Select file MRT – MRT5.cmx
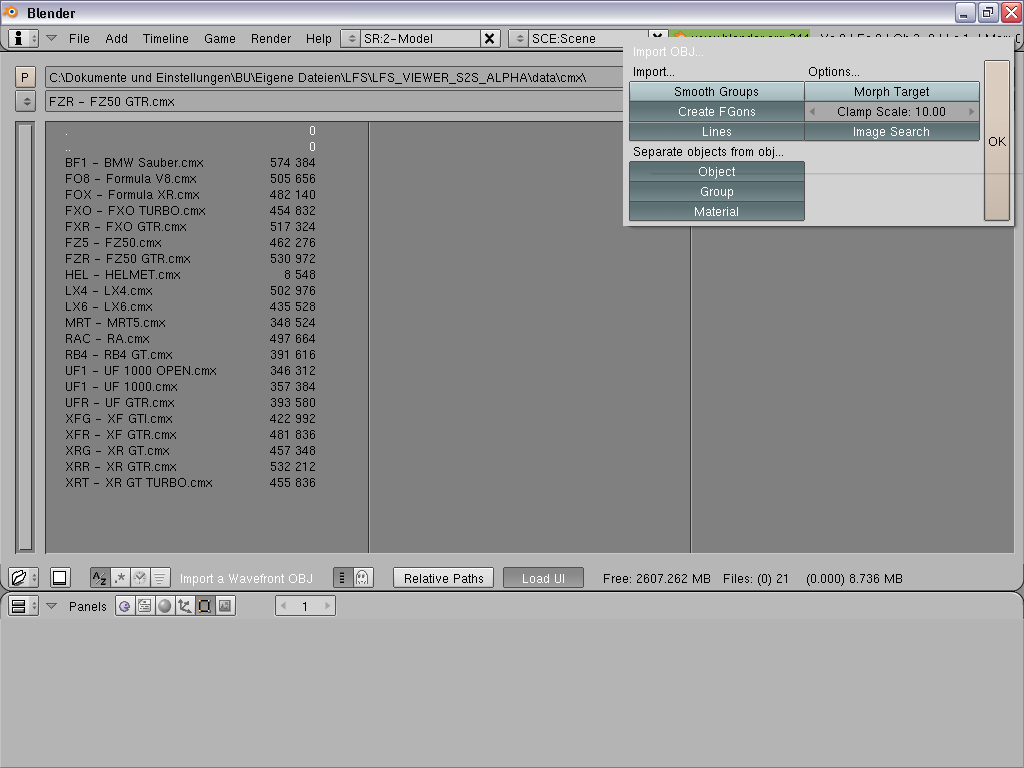 [x=190, y=323]
